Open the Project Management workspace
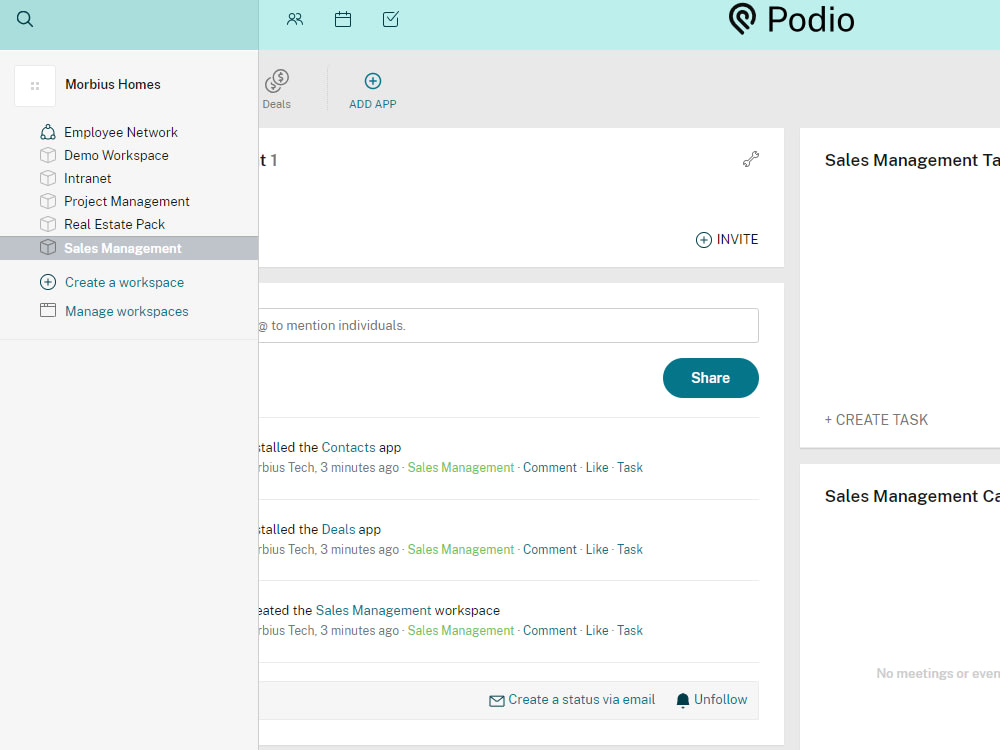The image size is (1000, 750). (126, 201)
